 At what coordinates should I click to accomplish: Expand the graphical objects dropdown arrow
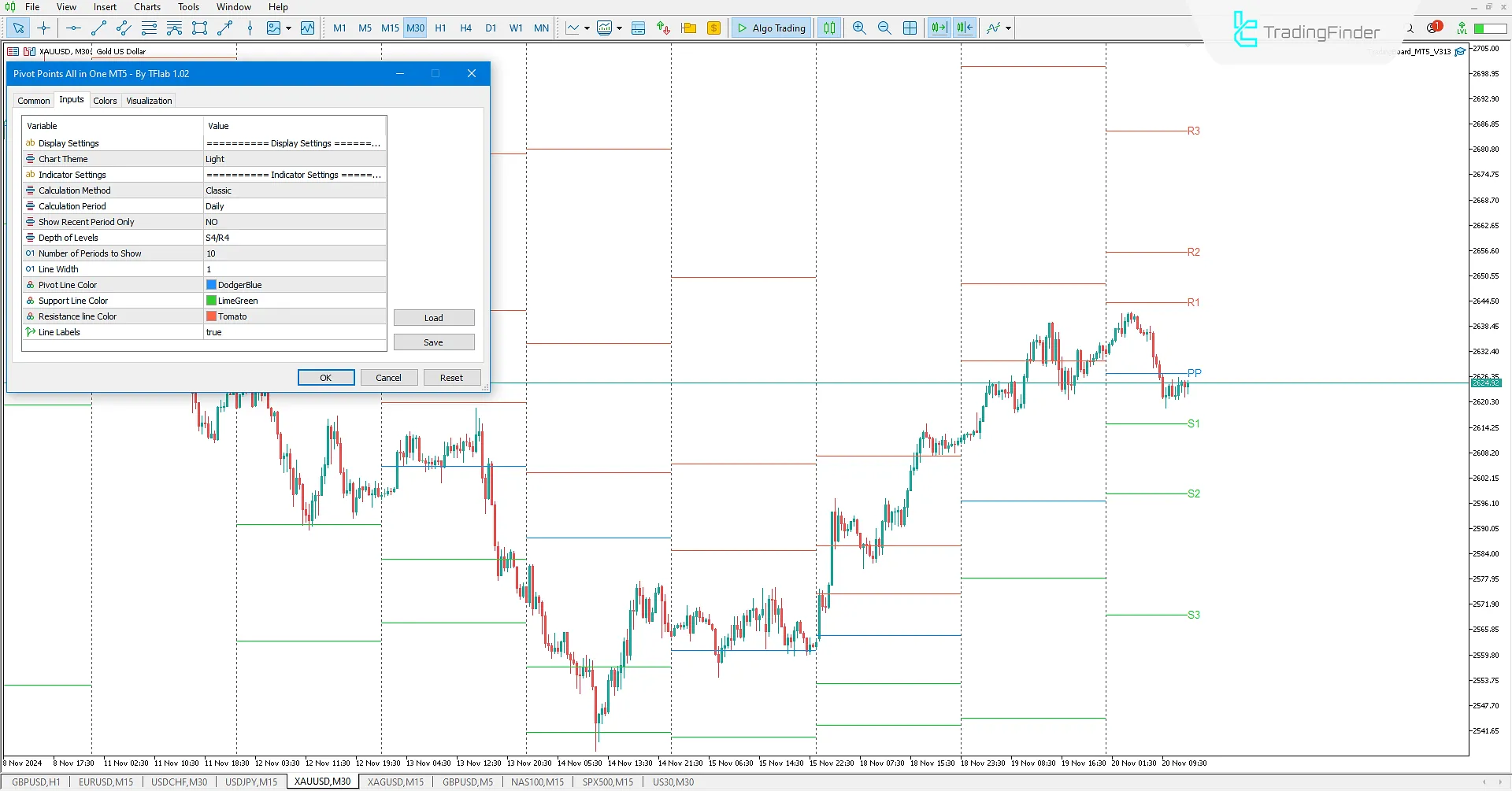[x=288, y=28]
